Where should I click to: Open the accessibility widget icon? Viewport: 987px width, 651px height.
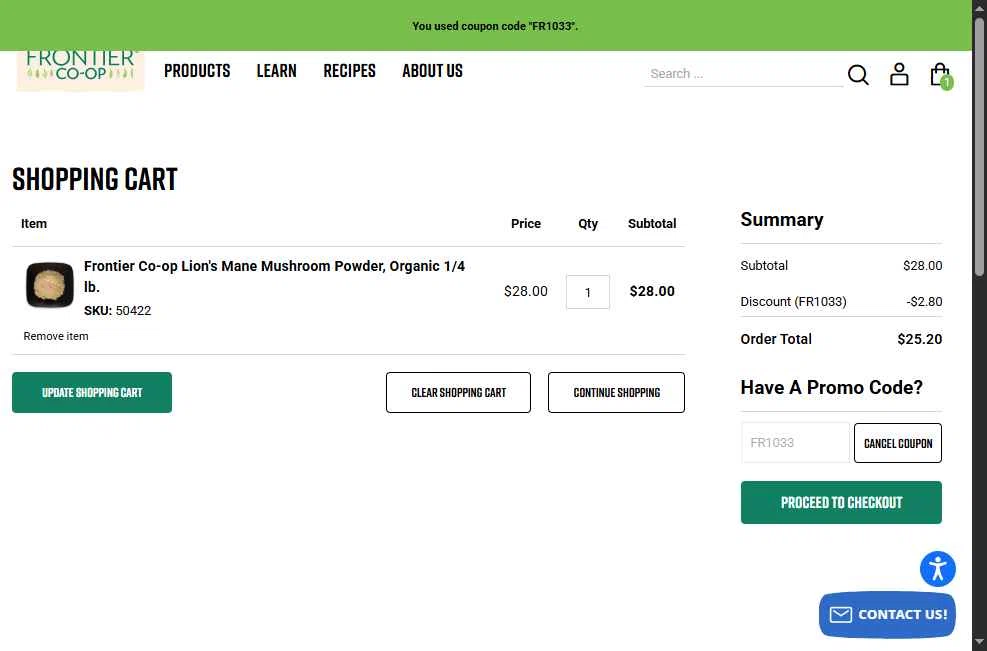point(937,569)
